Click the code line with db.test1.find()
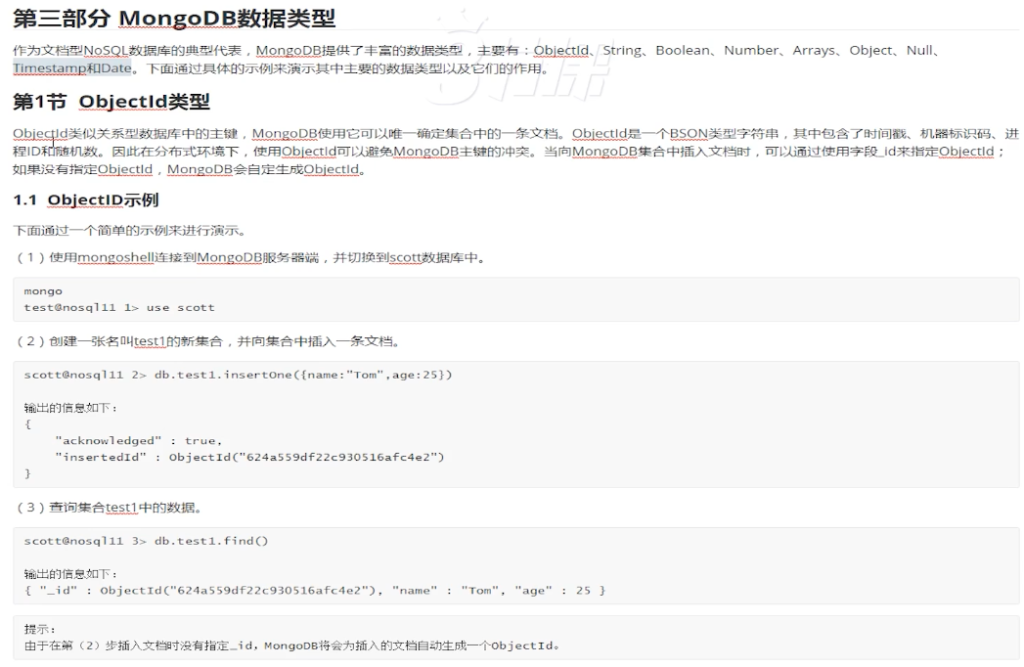1024x667 pixels. [x=146, y=541]
